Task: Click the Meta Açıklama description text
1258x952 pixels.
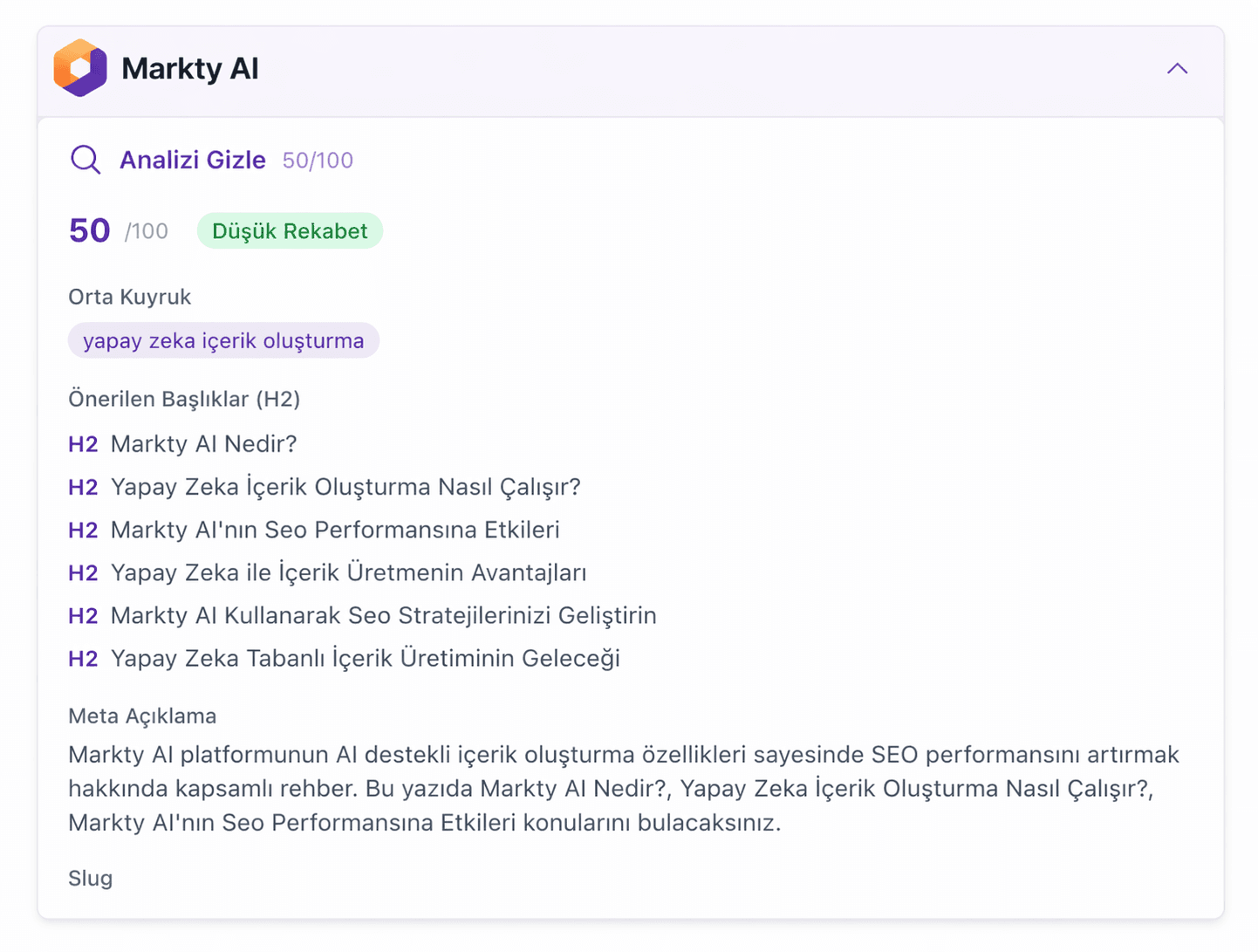Action: tap(623, 789)
